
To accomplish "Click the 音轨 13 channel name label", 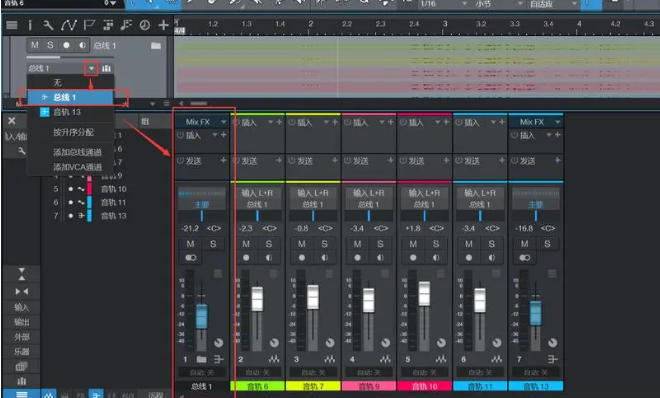I will click(x=536, y=386).
